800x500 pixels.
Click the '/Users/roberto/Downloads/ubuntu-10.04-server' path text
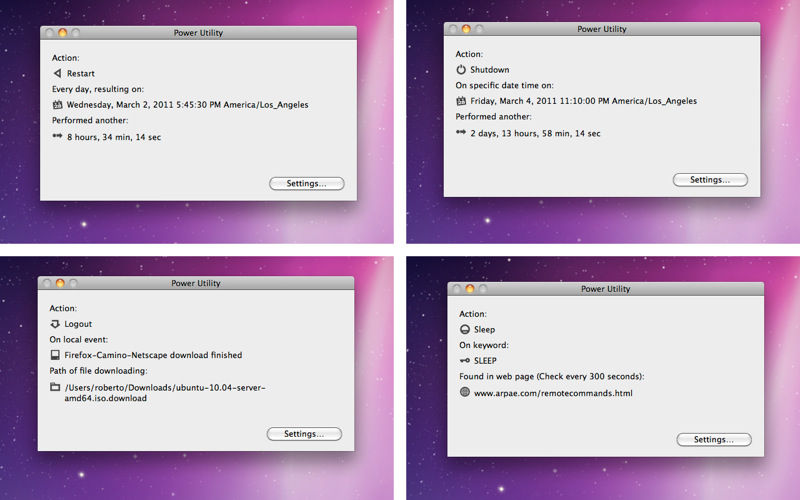click(165, 388)
